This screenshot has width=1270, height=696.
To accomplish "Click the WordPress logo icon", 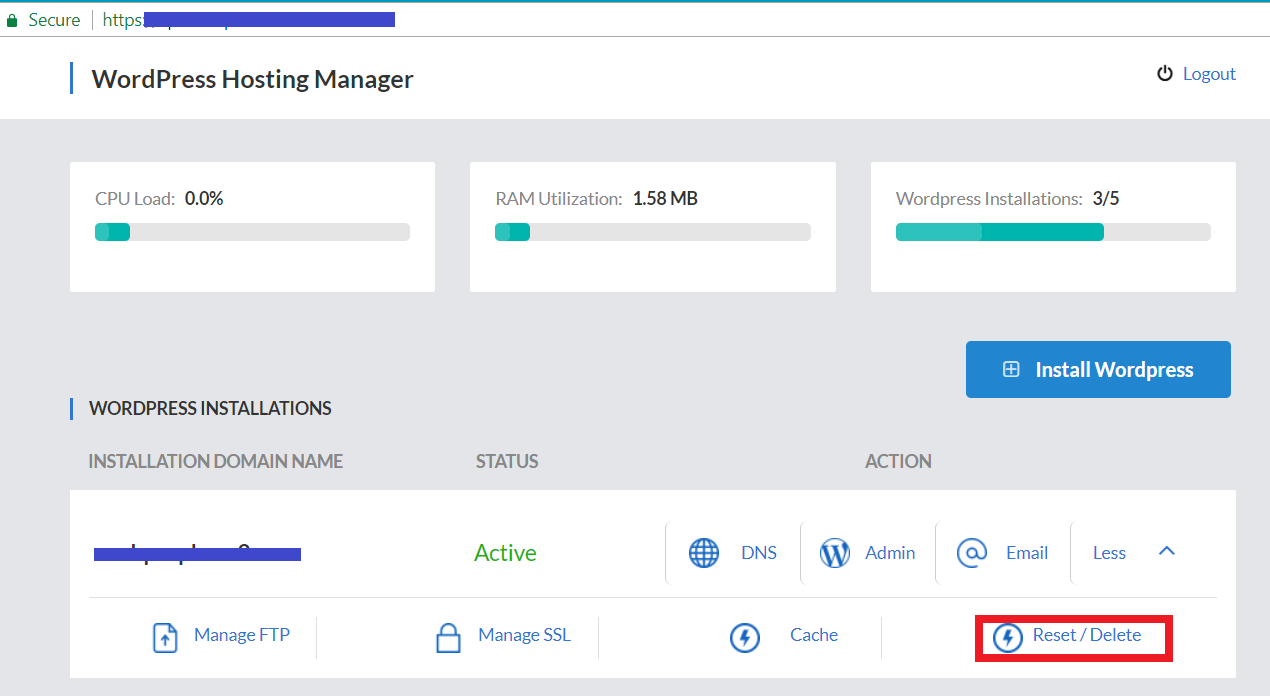I will click(x=834, y=553).
